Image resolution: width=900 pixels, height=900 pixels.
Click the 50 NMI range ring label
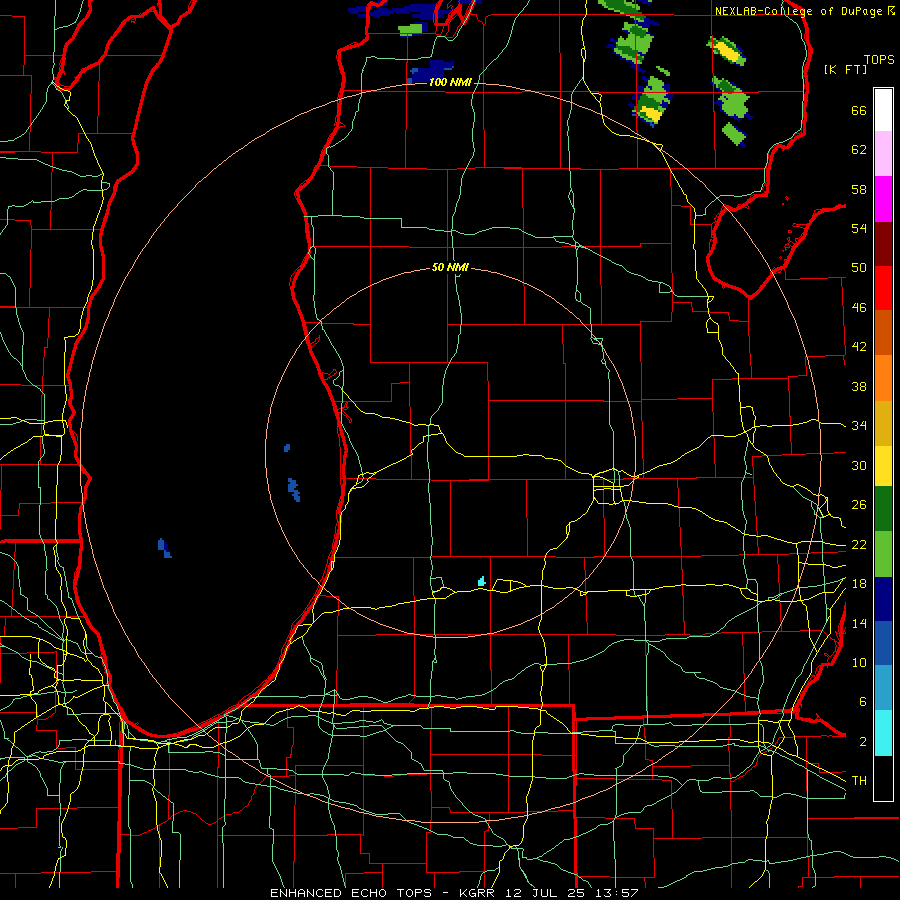coord(450,267)
